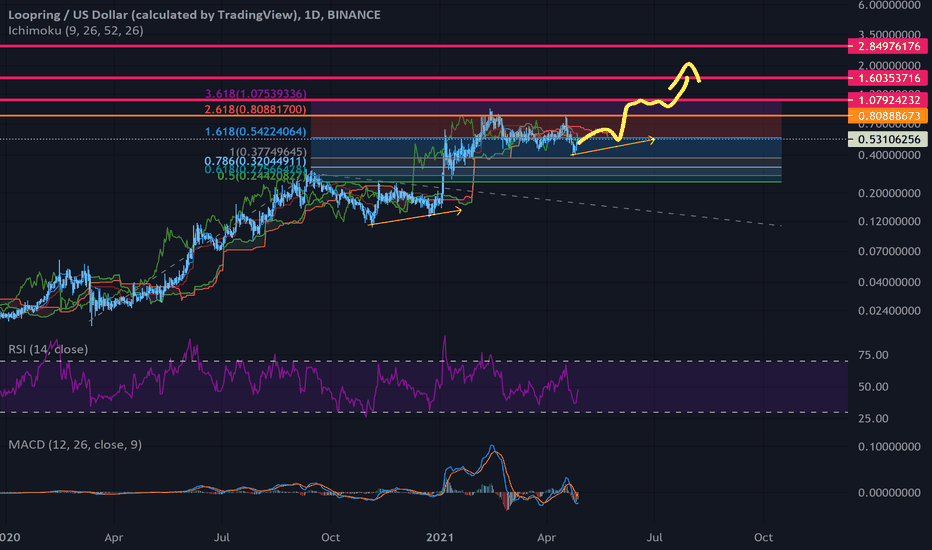Click the 1(0.37749645) Fibonacci label
Viewport: 932px width, 550px height.
[268, 152]
